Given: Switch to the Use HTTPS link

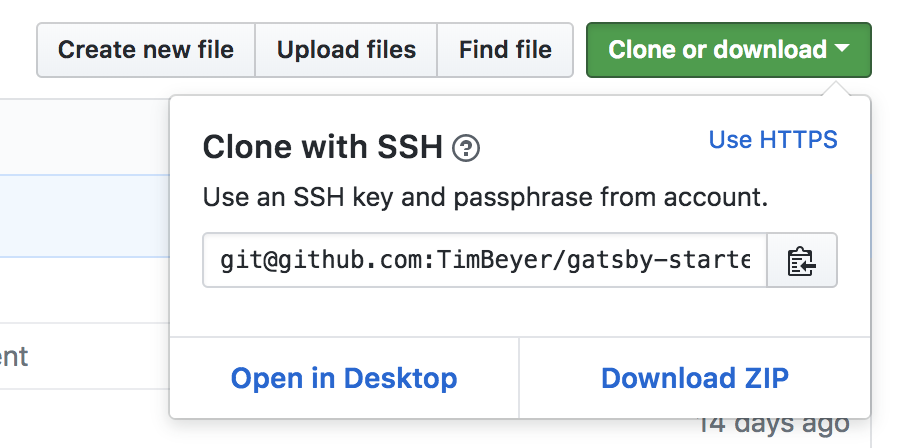Looking at the screenshot, I should tap(773, 139).
